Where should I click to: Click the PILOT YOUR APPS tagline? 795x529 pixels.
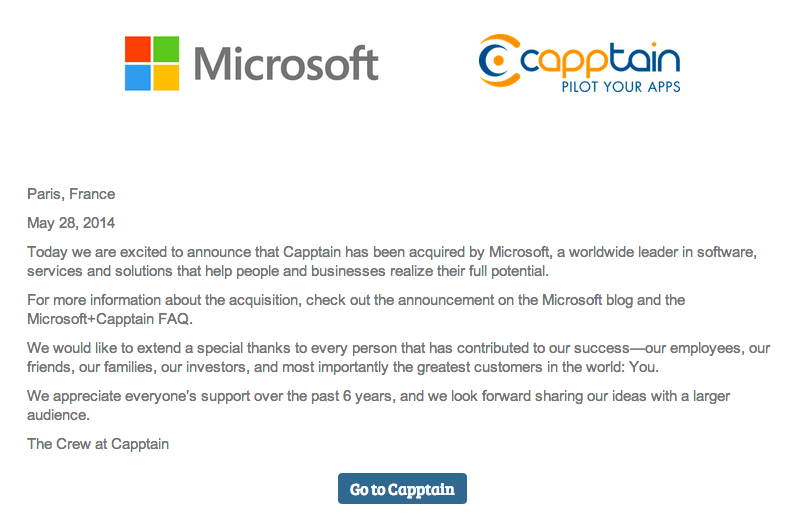coord(621,87)
